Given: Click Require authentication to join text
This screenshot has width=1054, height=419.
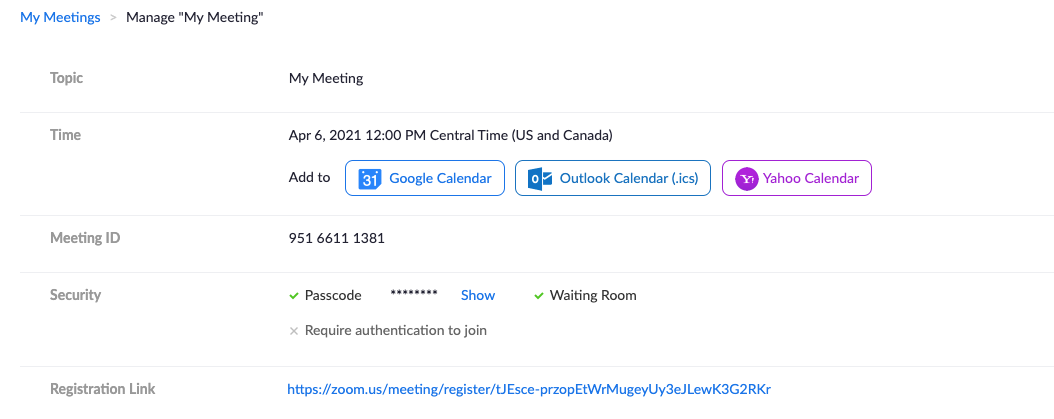Looking at the screenshot, I should 396,331.
